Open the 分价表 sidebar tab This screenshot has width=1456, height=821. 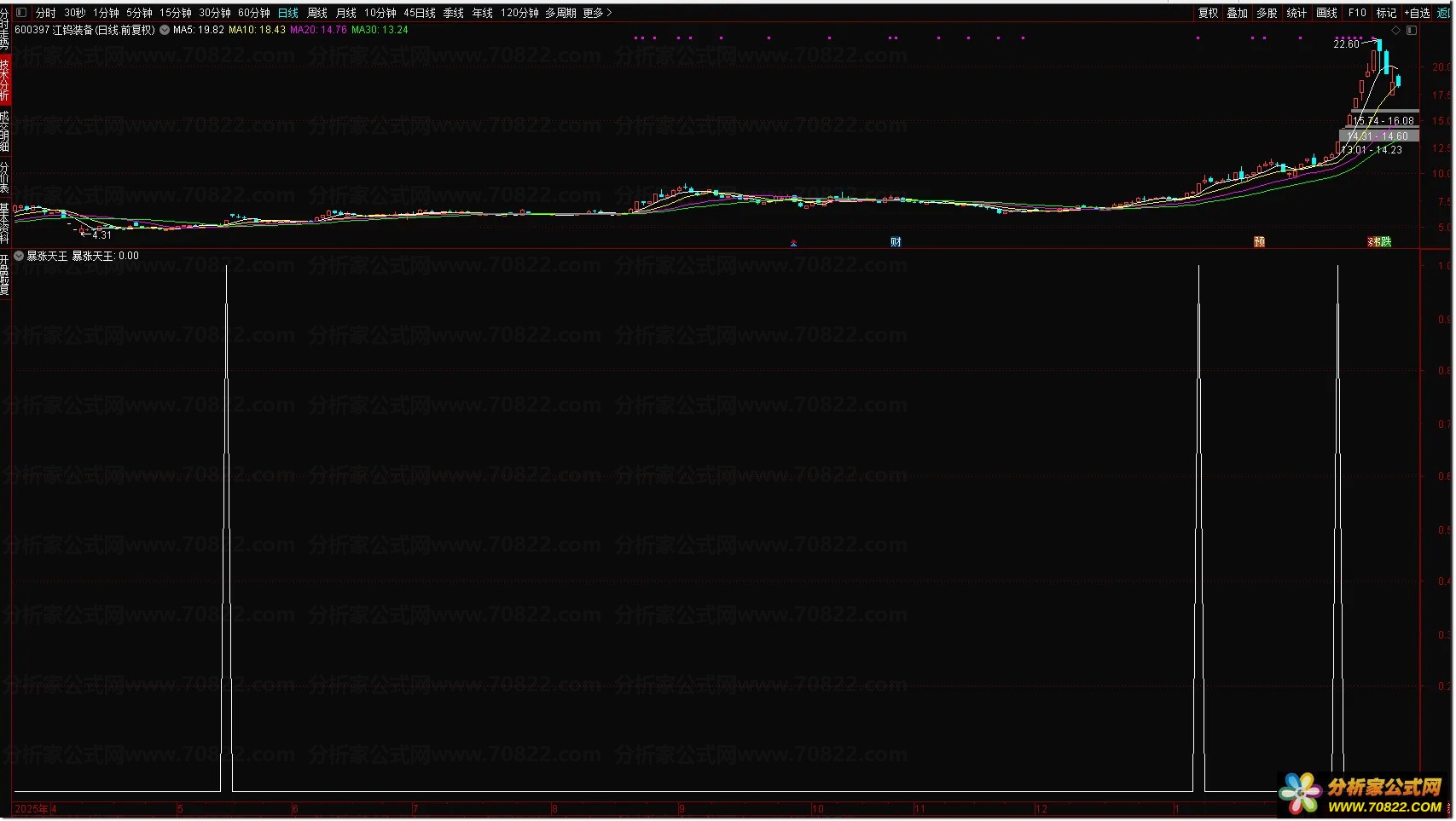(x=5, y=178)
